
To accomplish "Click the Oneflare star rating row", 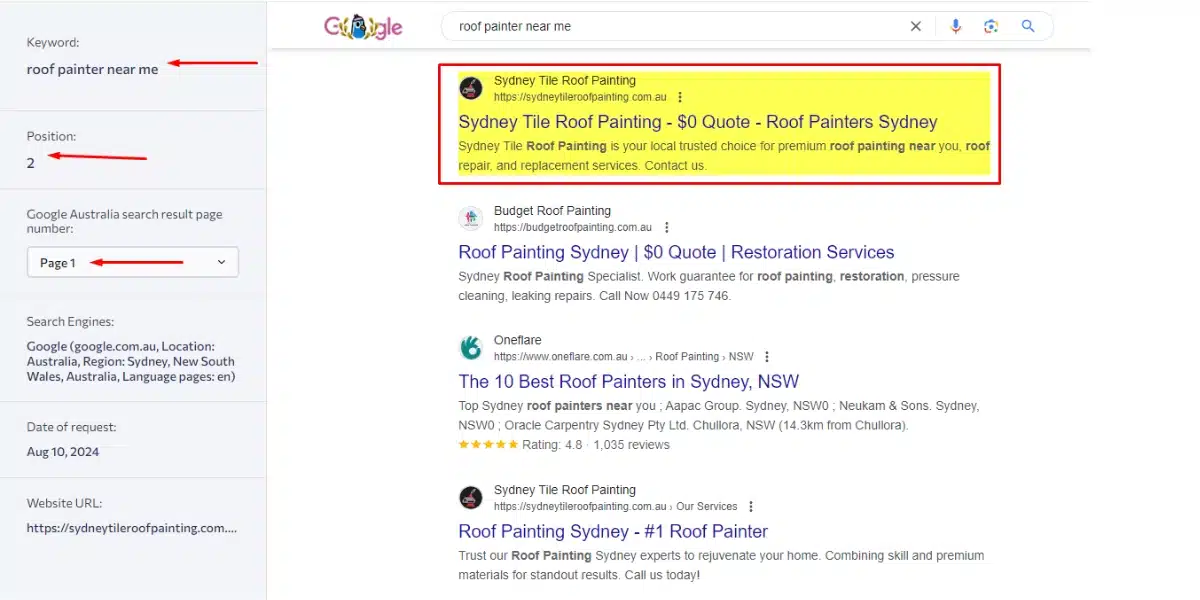I will point(564,445).
